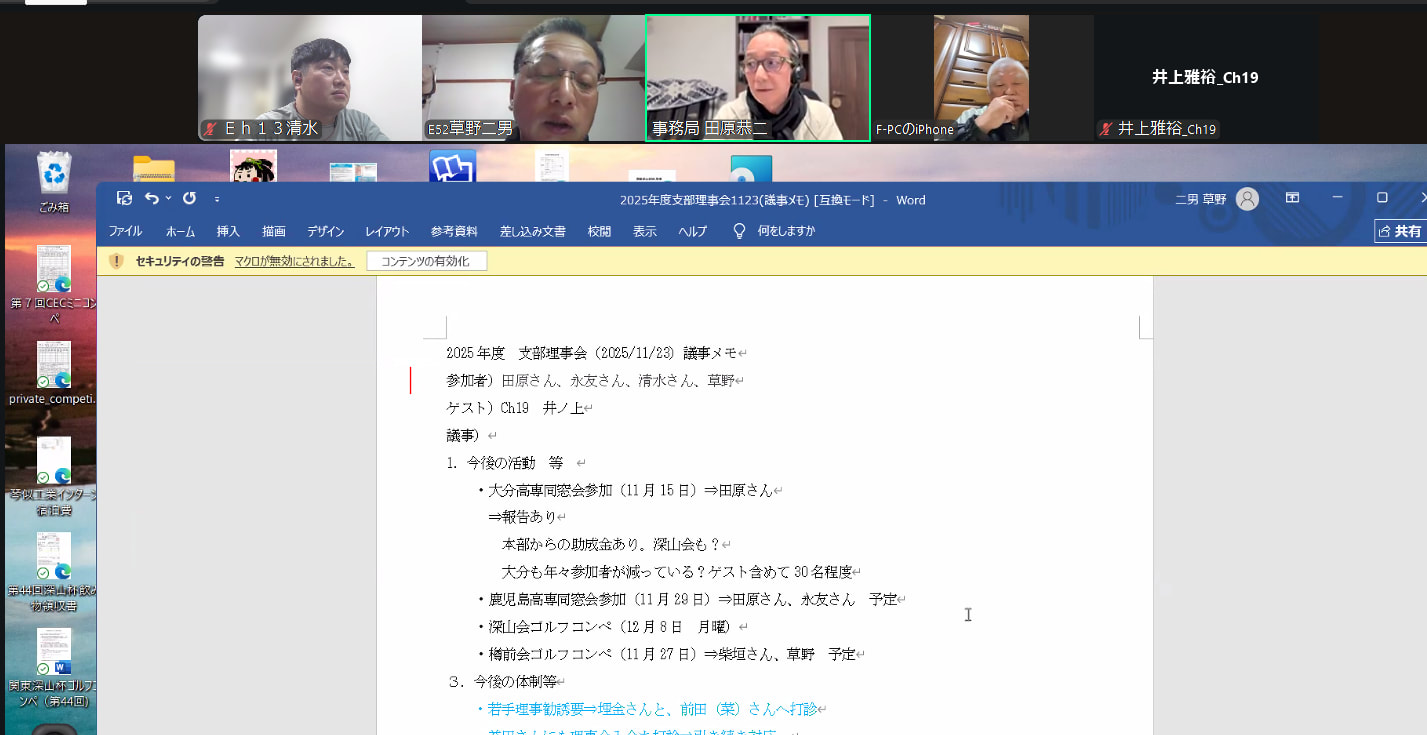Click the Redo icon in Quick Access
1427x735 pixels.
coord(189,198)
